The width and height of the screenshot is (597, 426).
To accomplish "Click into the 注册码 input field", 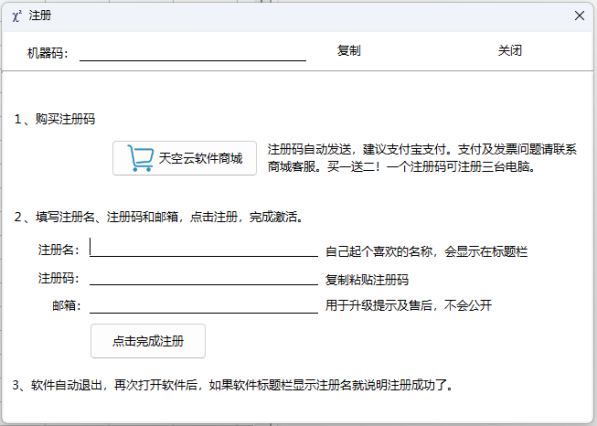I will (x=204, y=277).
